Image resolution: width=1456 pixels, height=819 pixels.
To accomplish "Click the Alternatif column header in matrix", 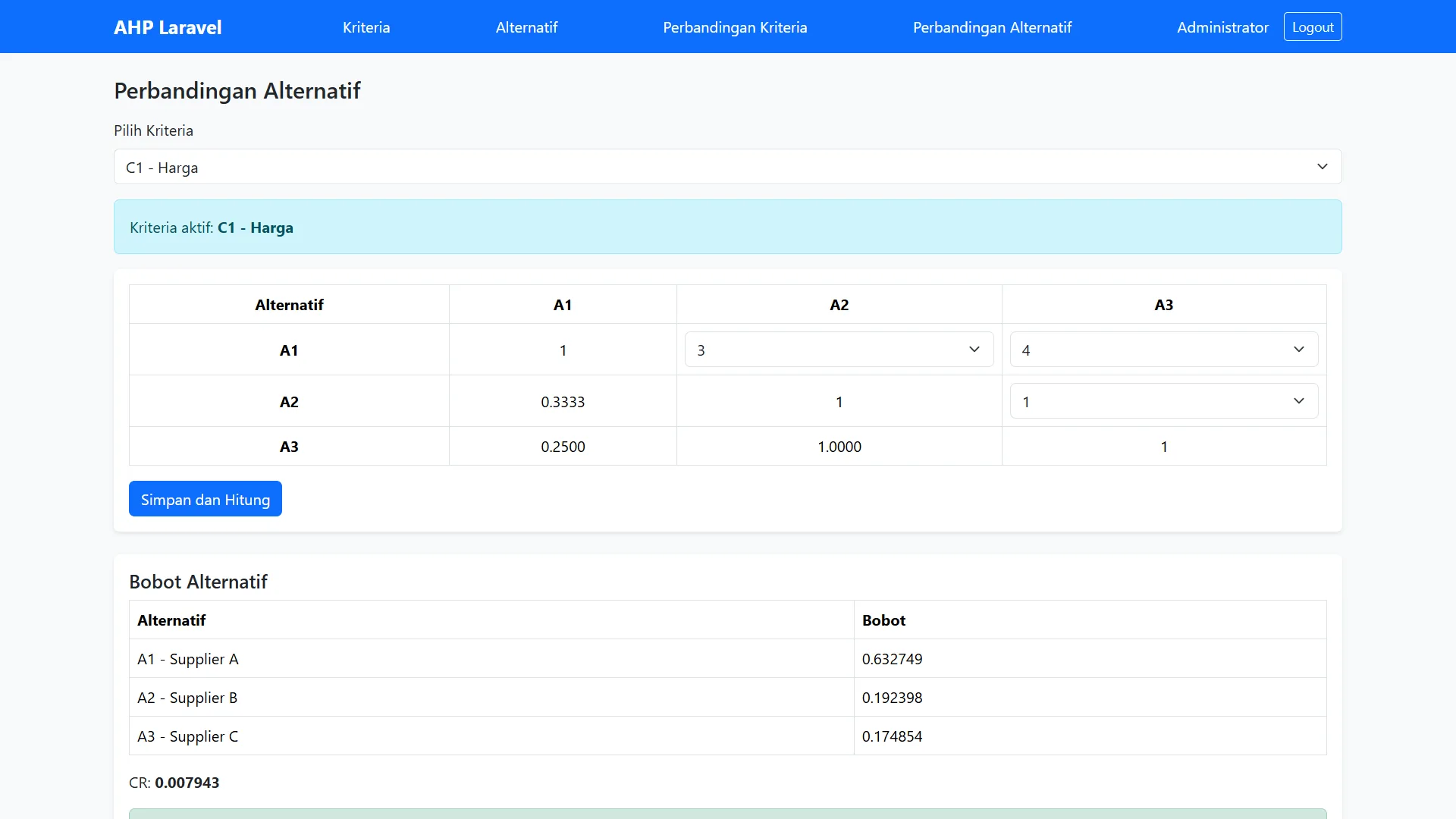I will point(289,305).
